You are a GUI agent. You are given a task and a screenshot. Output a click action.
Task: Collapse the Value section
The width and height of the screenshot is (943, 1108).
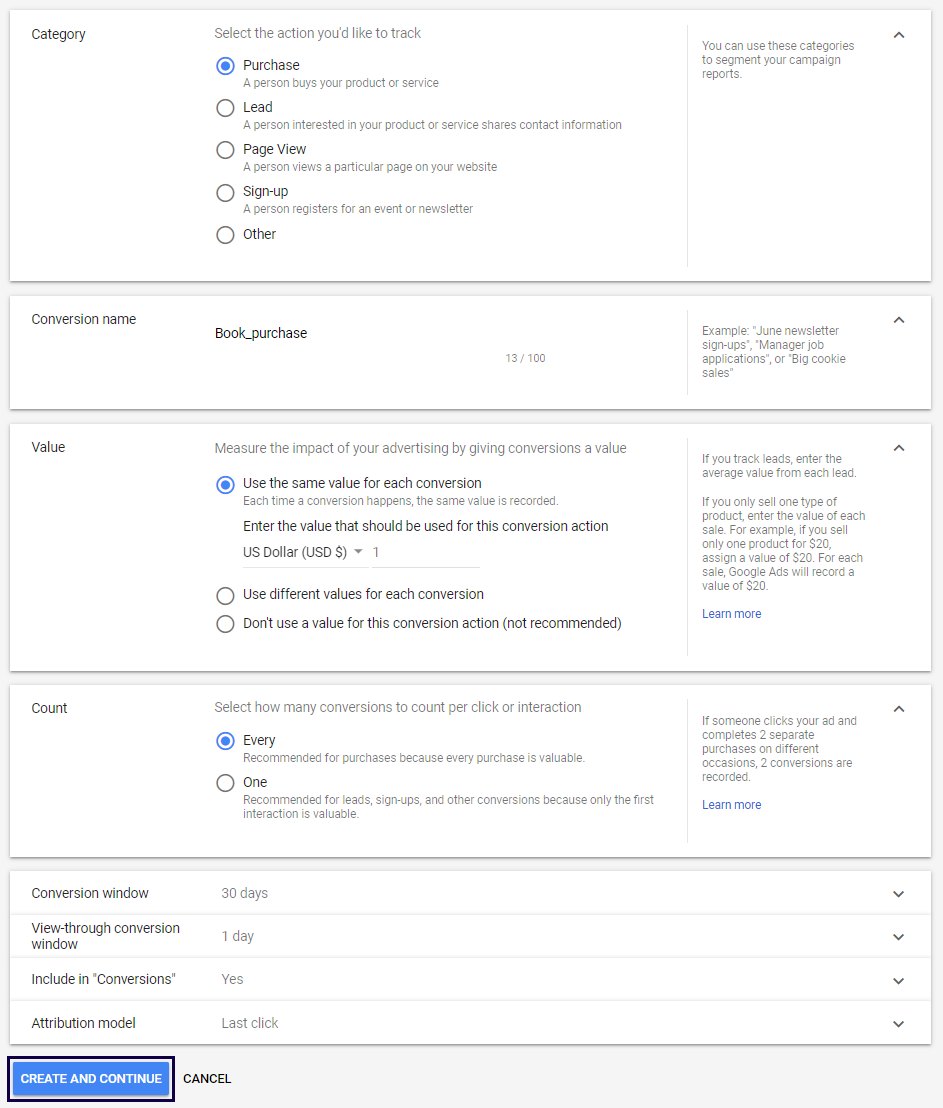[x=898, y=447]
